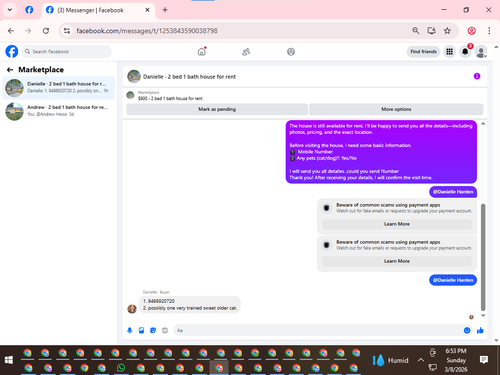
Task: Expand the system tray hidden icons
Action: [x=421, y=360]
